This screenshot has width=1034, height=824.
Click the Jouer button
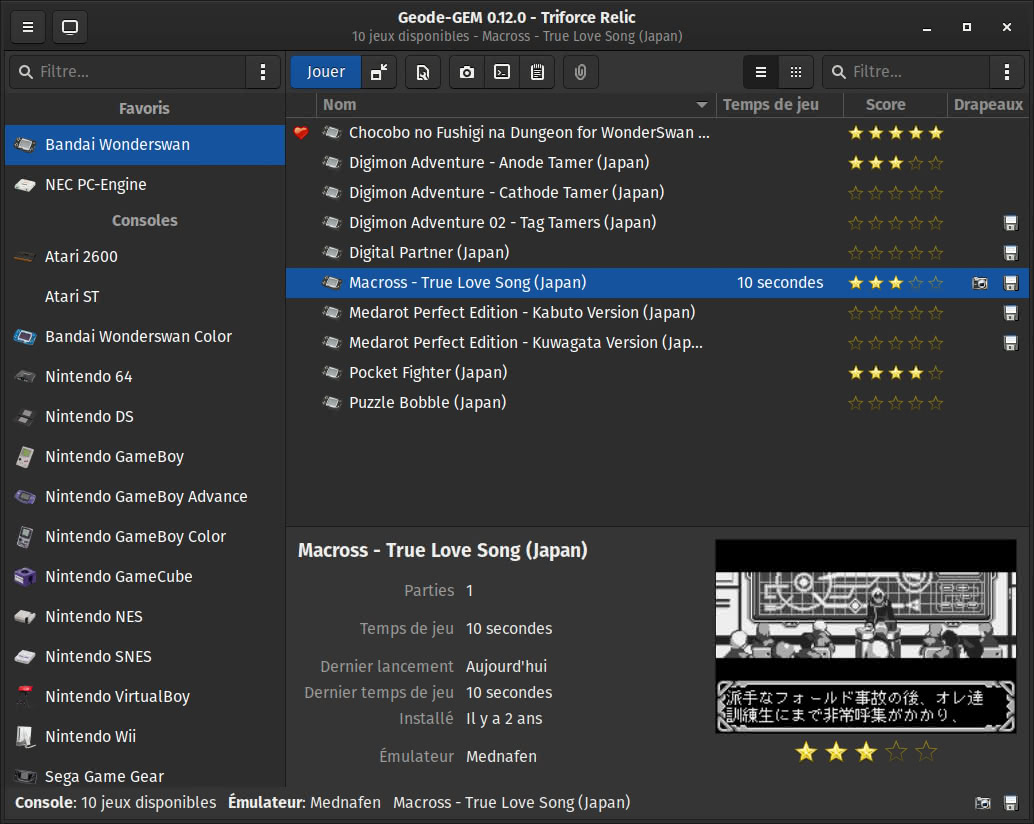326,72
